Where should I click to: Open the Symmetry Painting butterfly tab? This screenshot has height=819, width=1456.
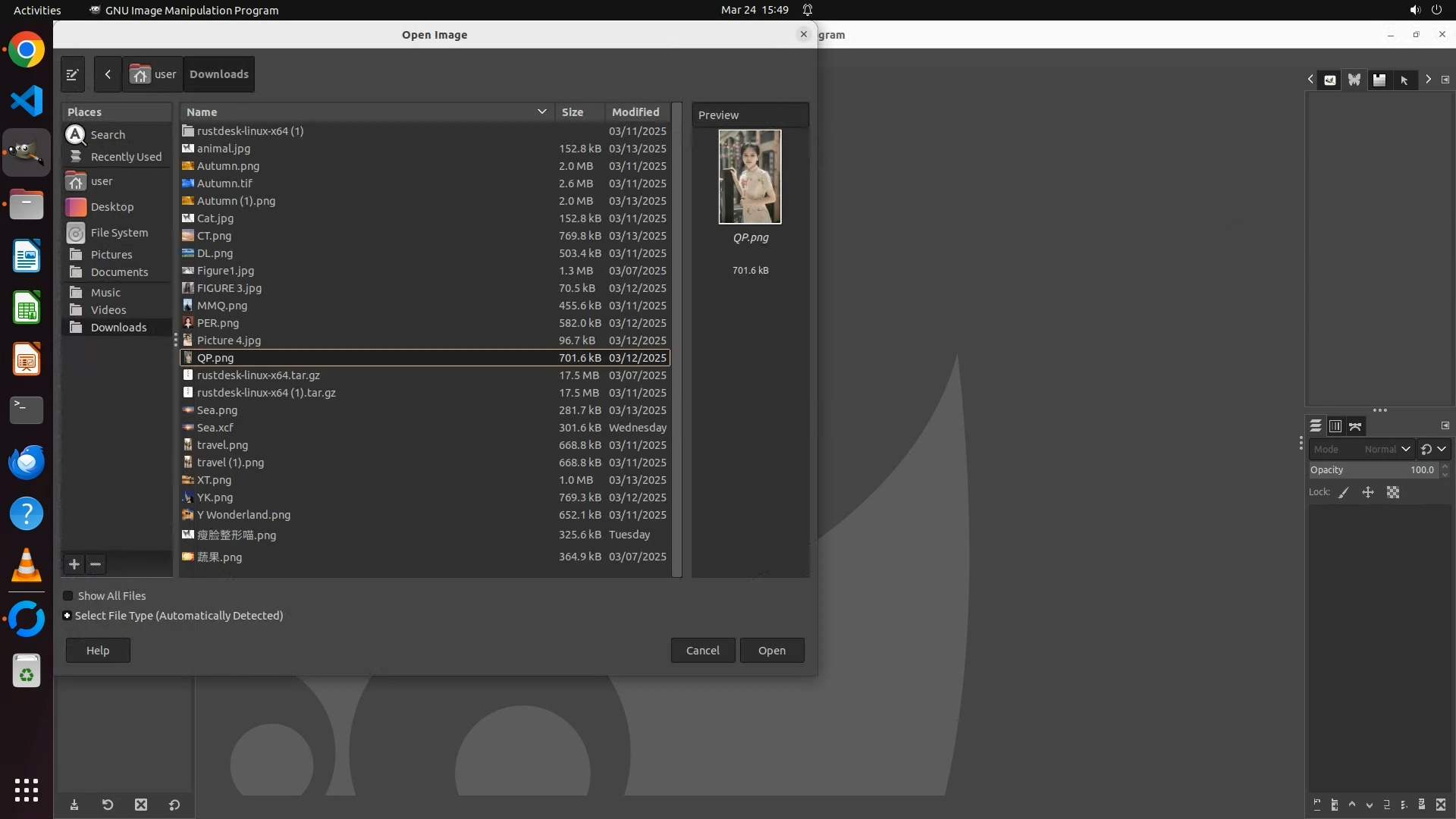[x=1354, y=80]
